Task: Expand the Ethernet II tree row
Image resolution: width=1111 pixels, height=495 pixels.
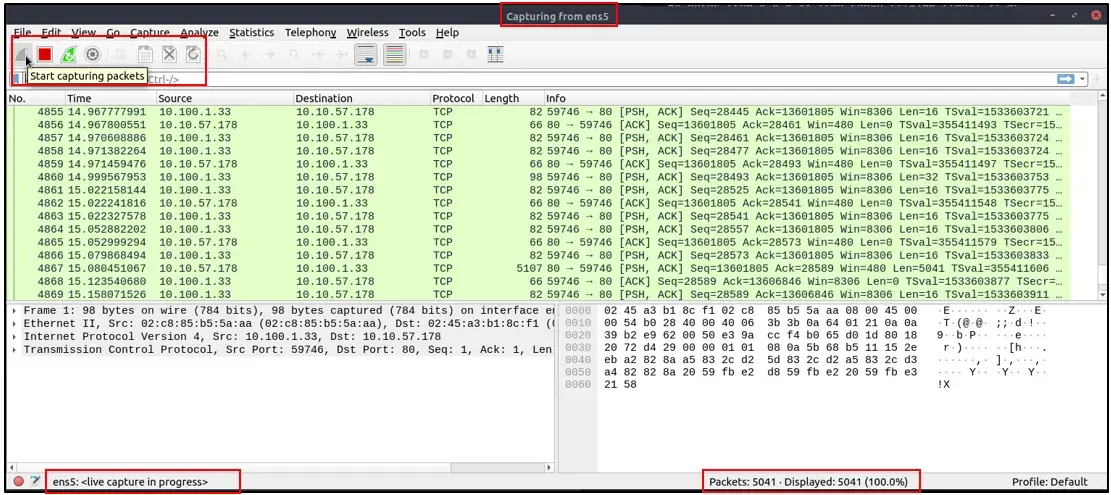Action: pyautogui.click(x=16, y=324)
